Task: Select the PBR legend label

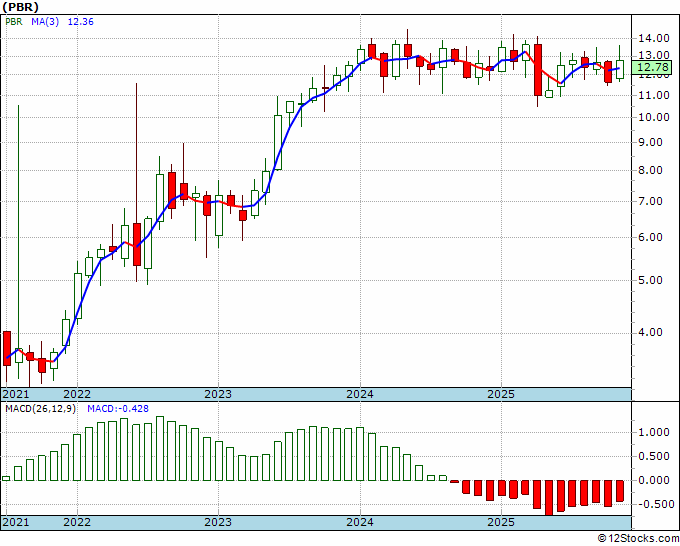Action: [14, 22]
